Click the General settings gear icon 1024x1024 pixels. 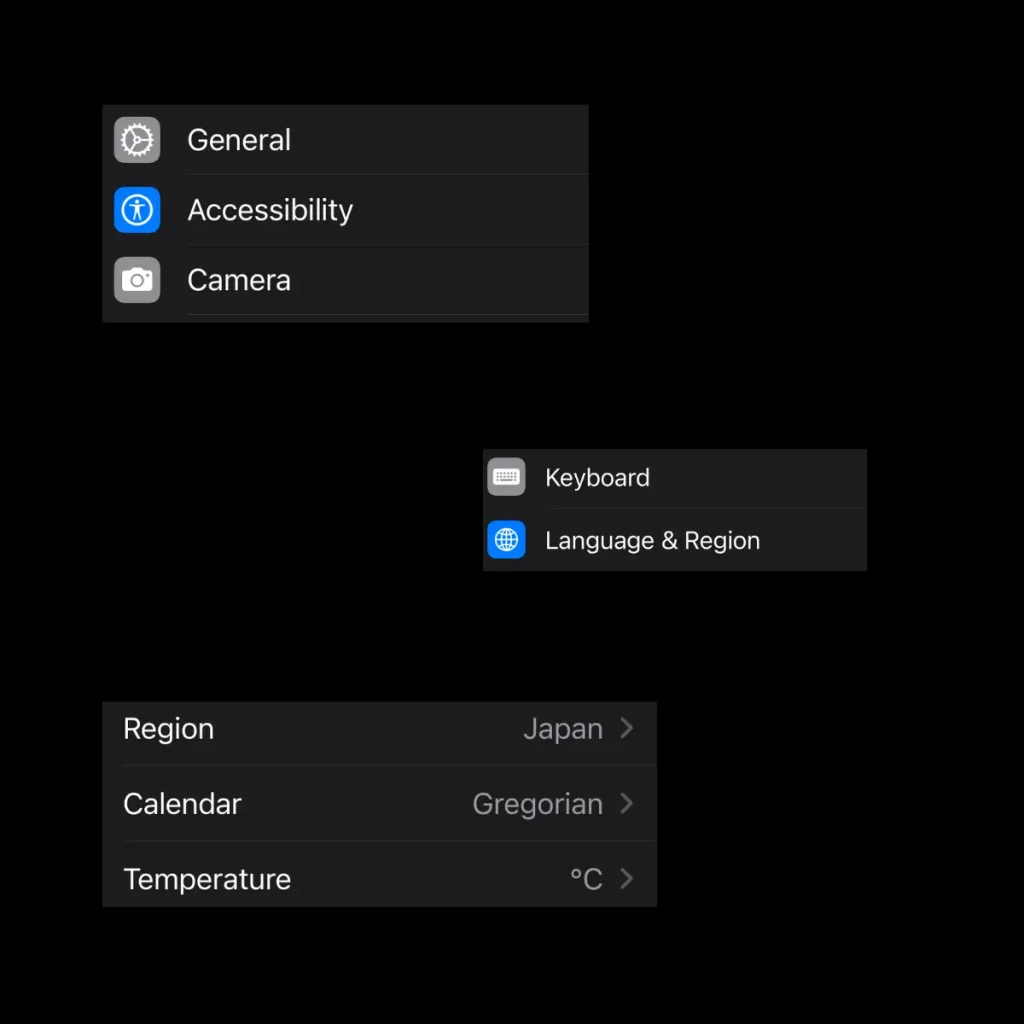point(137,140)
